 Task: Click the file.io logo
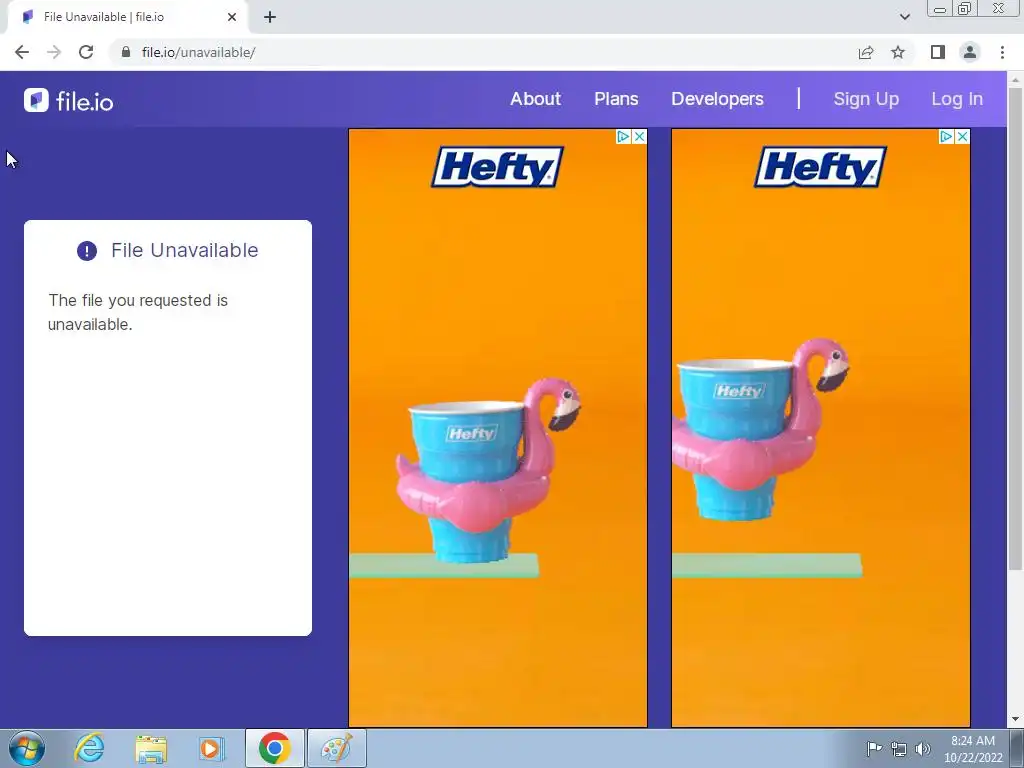tap(69, 101)
